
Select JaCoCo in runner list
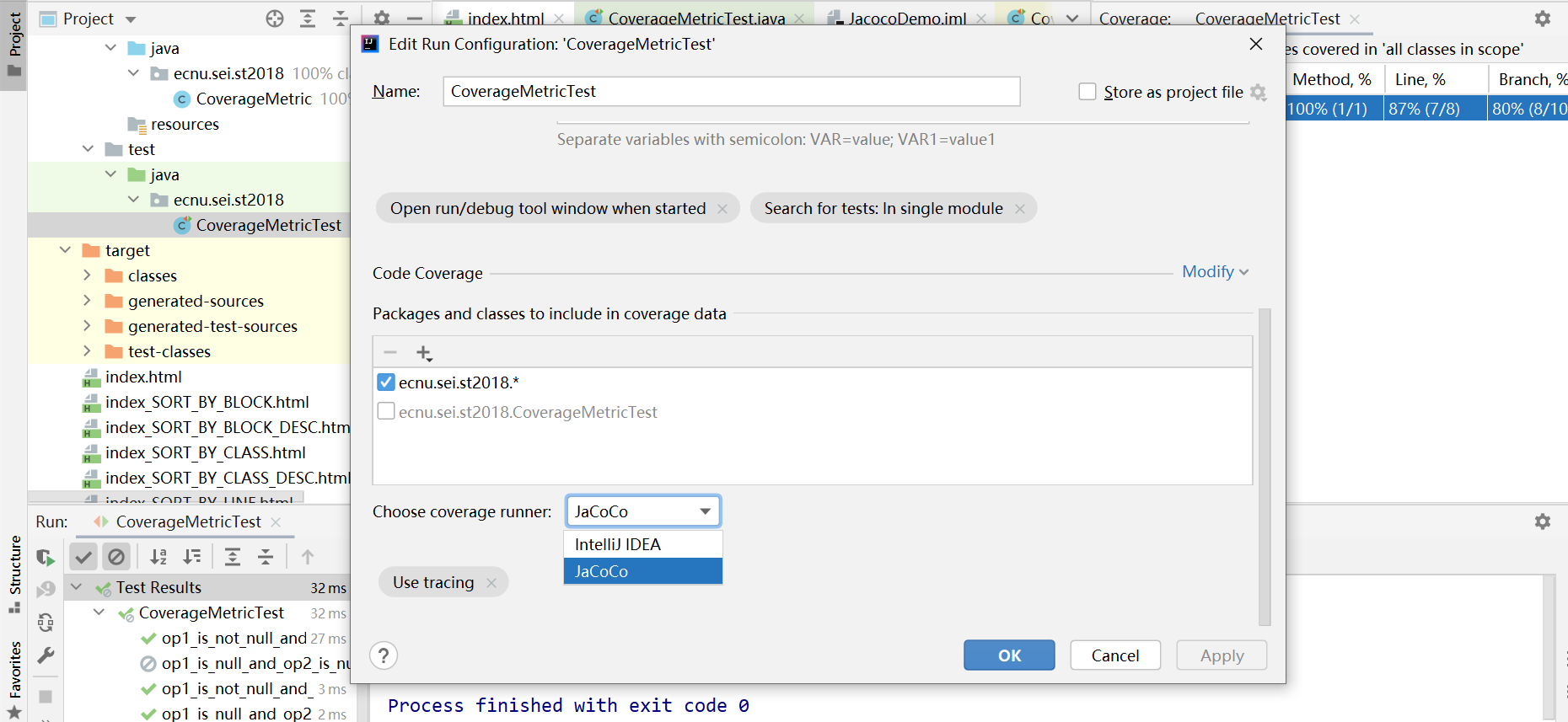tap(643, 571)
